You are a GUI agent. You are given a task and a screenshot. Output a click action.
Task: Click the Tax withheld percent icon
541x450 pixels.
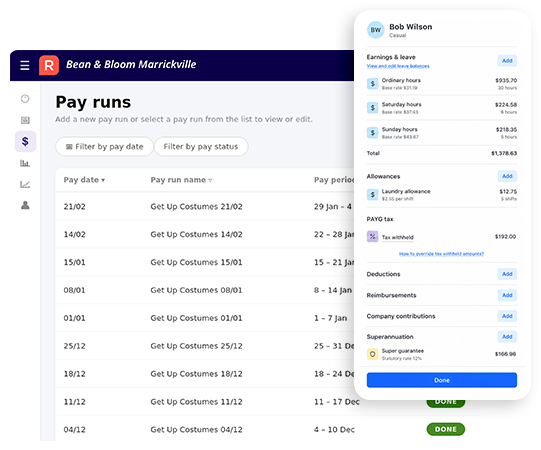point(372,236)
